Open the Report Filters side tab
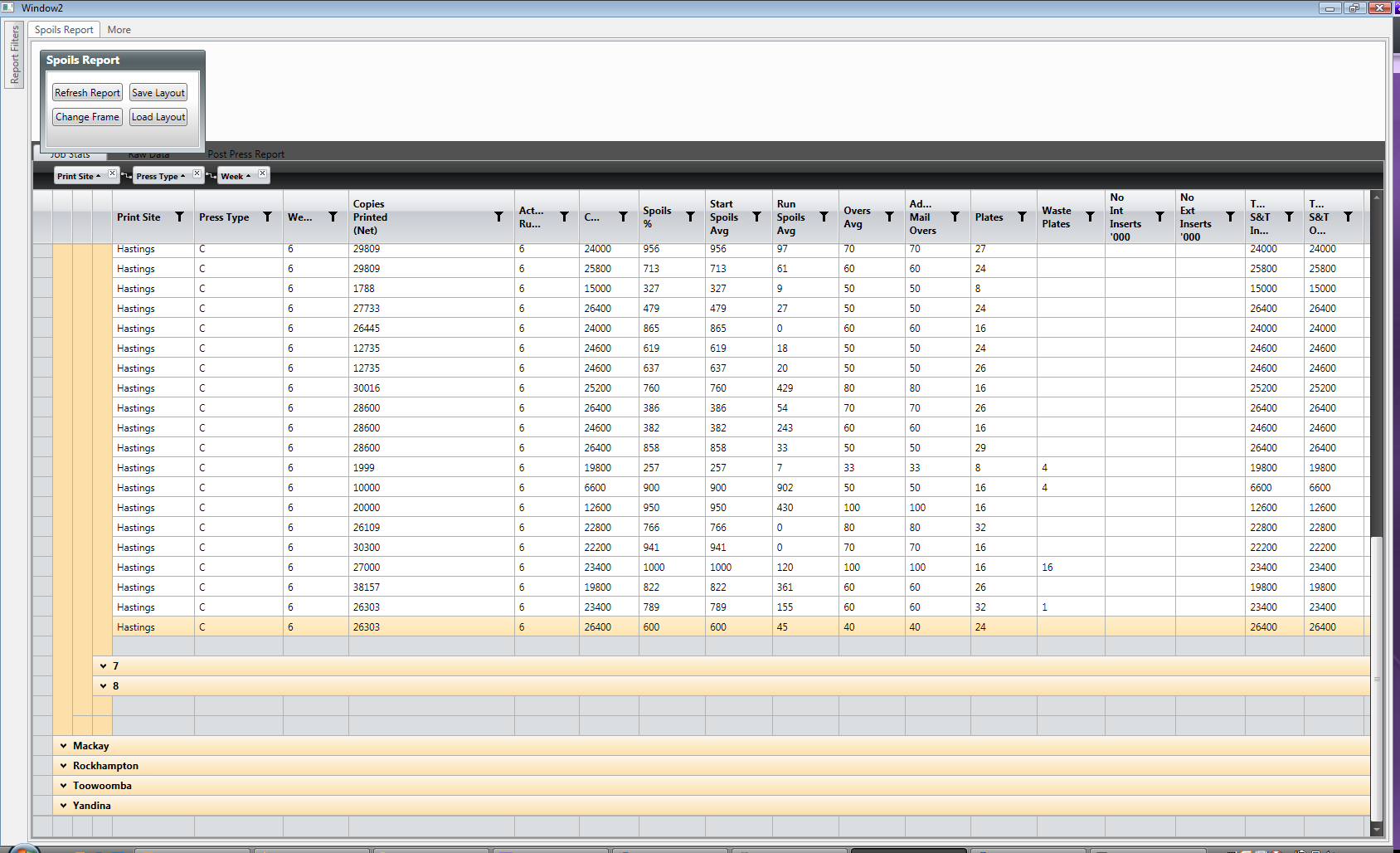The width and height of the screenshot is (1400, 853). coord(14,55)
